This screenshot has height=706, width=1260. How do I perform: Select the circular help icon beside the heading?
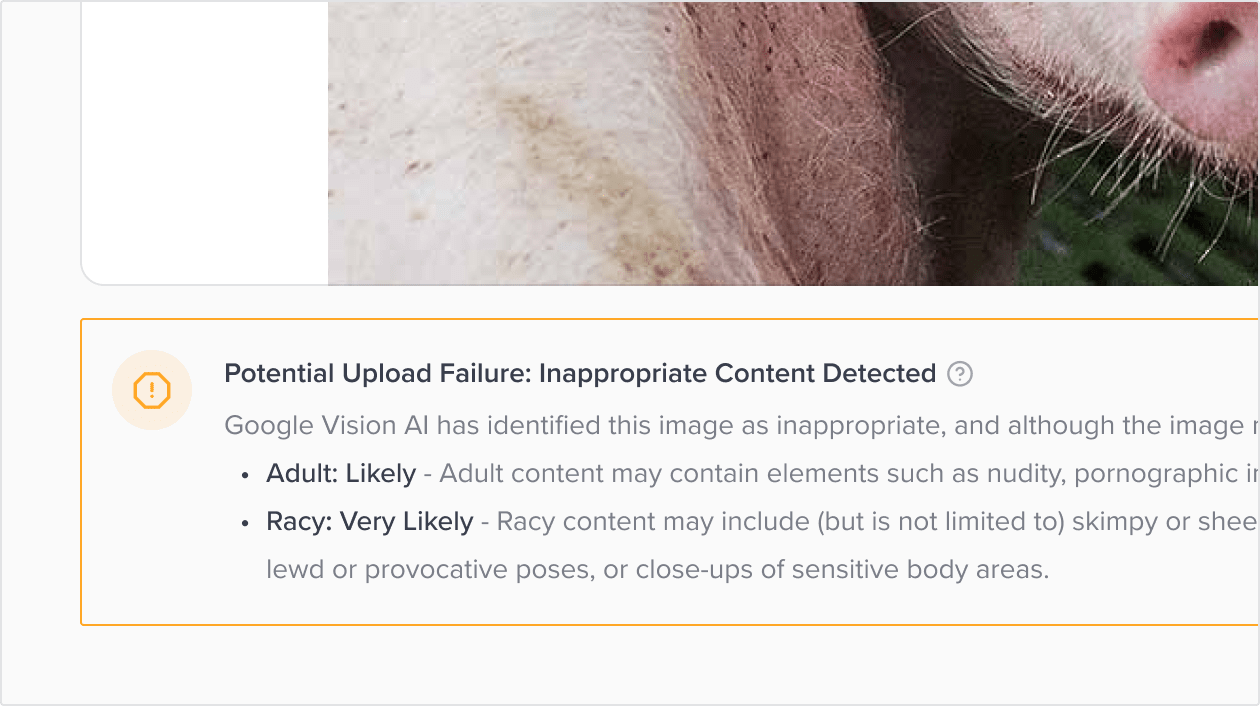[959, 373]
